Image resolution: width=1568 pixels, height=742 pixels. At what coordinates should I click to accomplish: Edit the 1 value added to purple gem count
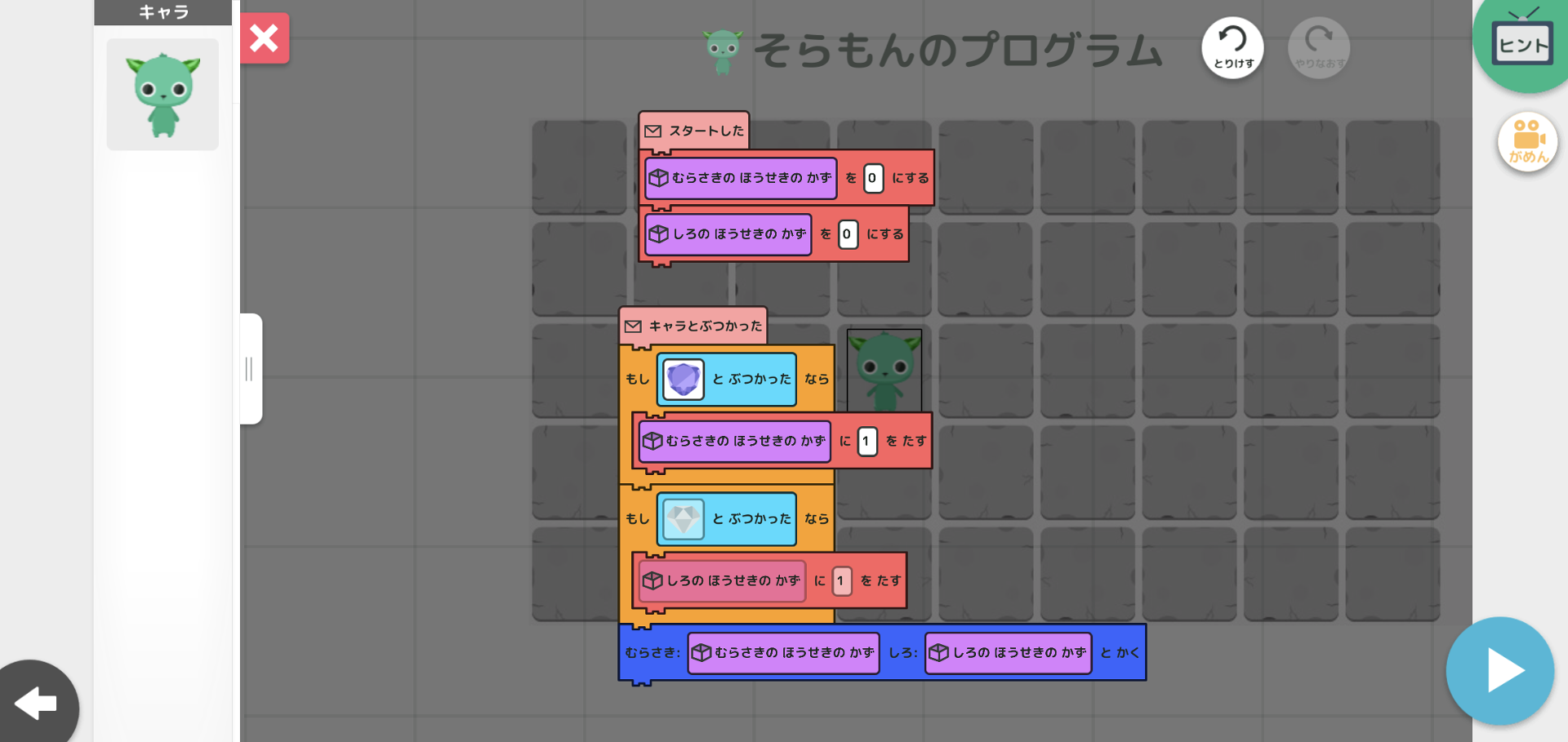tap(866, 442)
